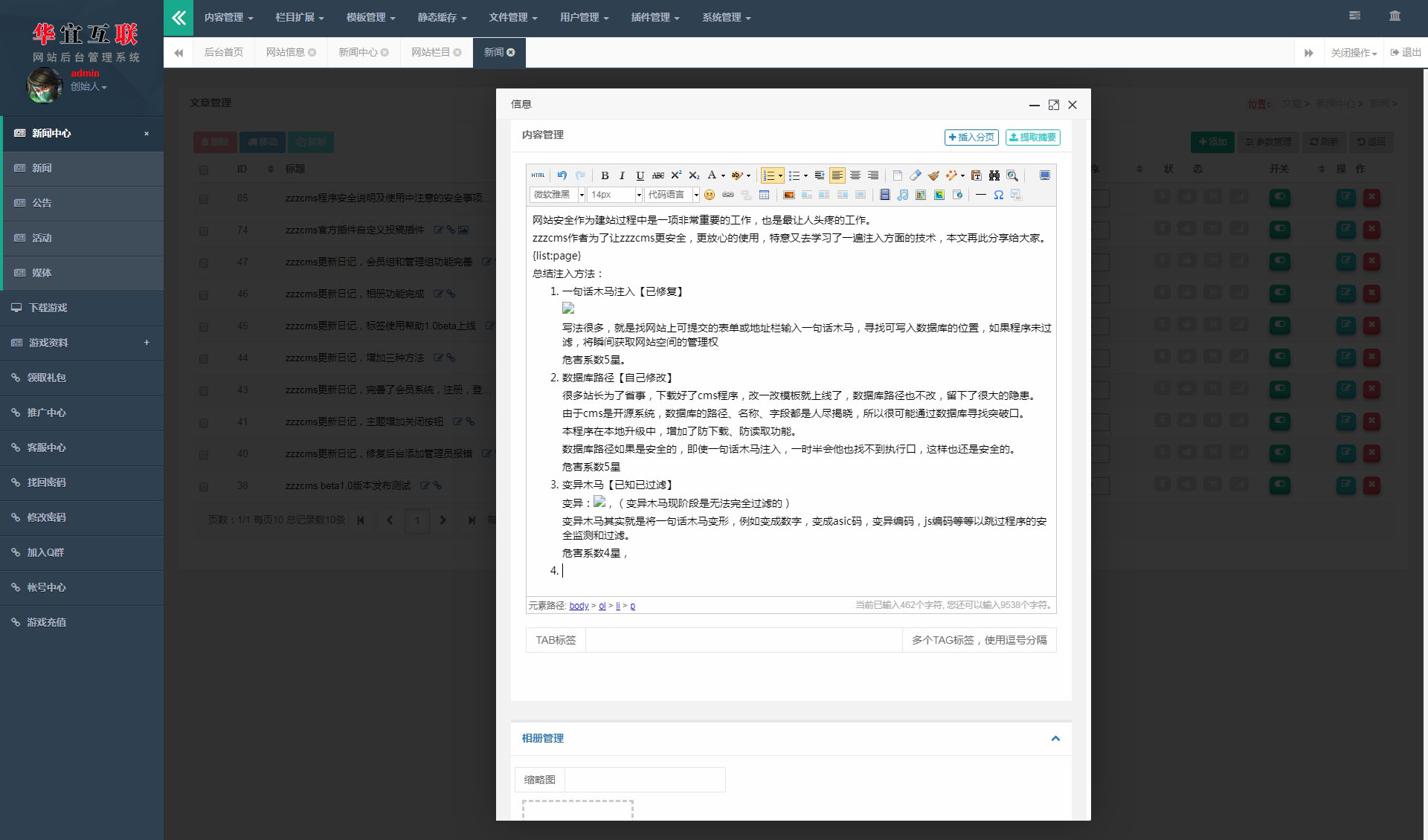This screenshot has height=840, width=1428.
Task: Clear formatting with the eraser icon
Action: pyautogui.click(x=916, y=175)
